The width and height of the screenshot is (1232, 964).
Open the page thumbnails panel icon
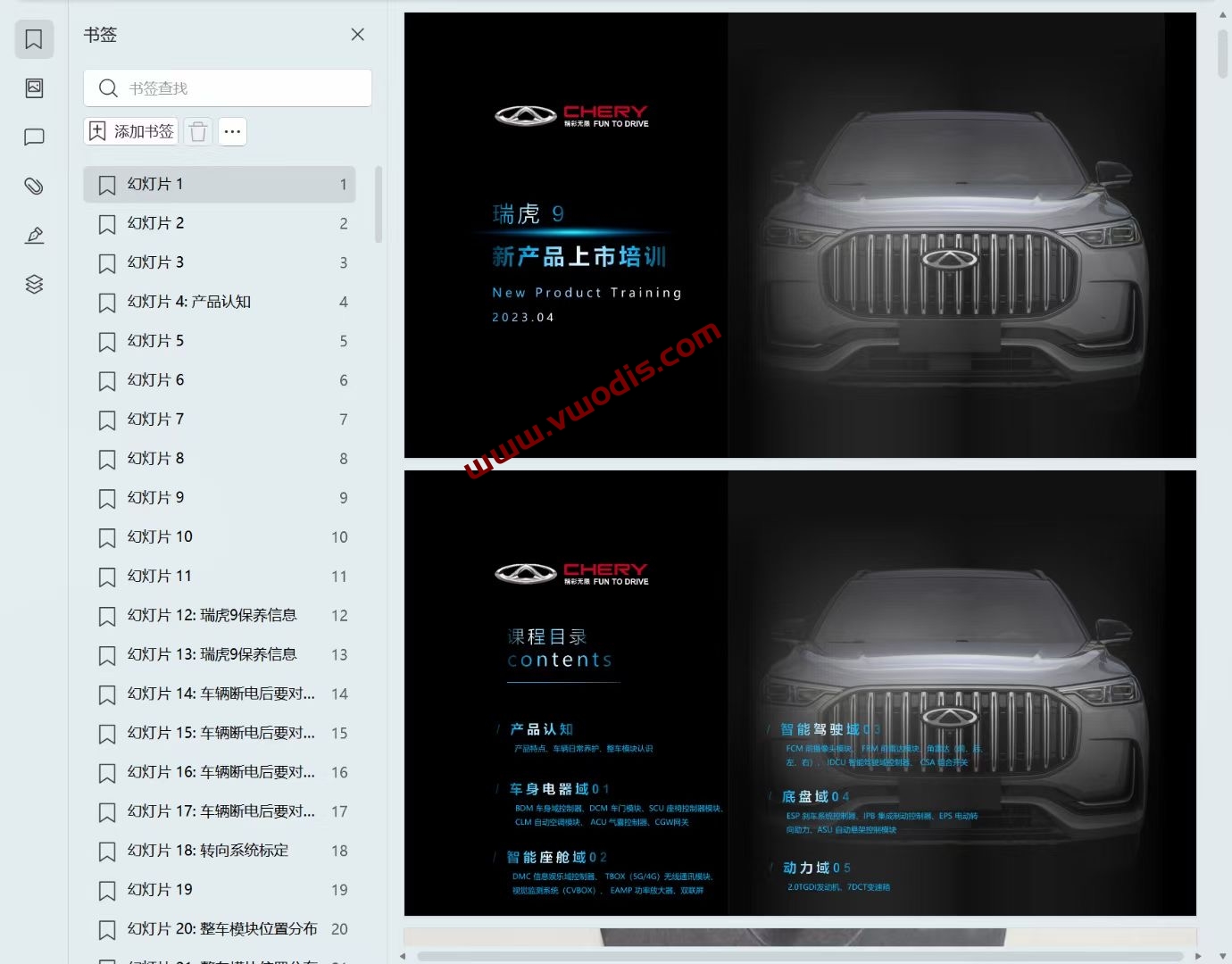pos(34,88)
